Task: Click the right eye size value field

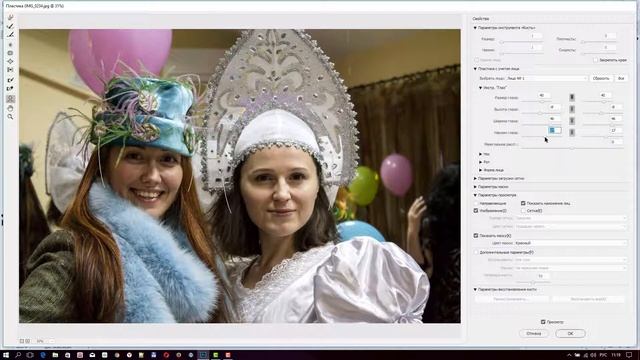Action: pos(605,95)
